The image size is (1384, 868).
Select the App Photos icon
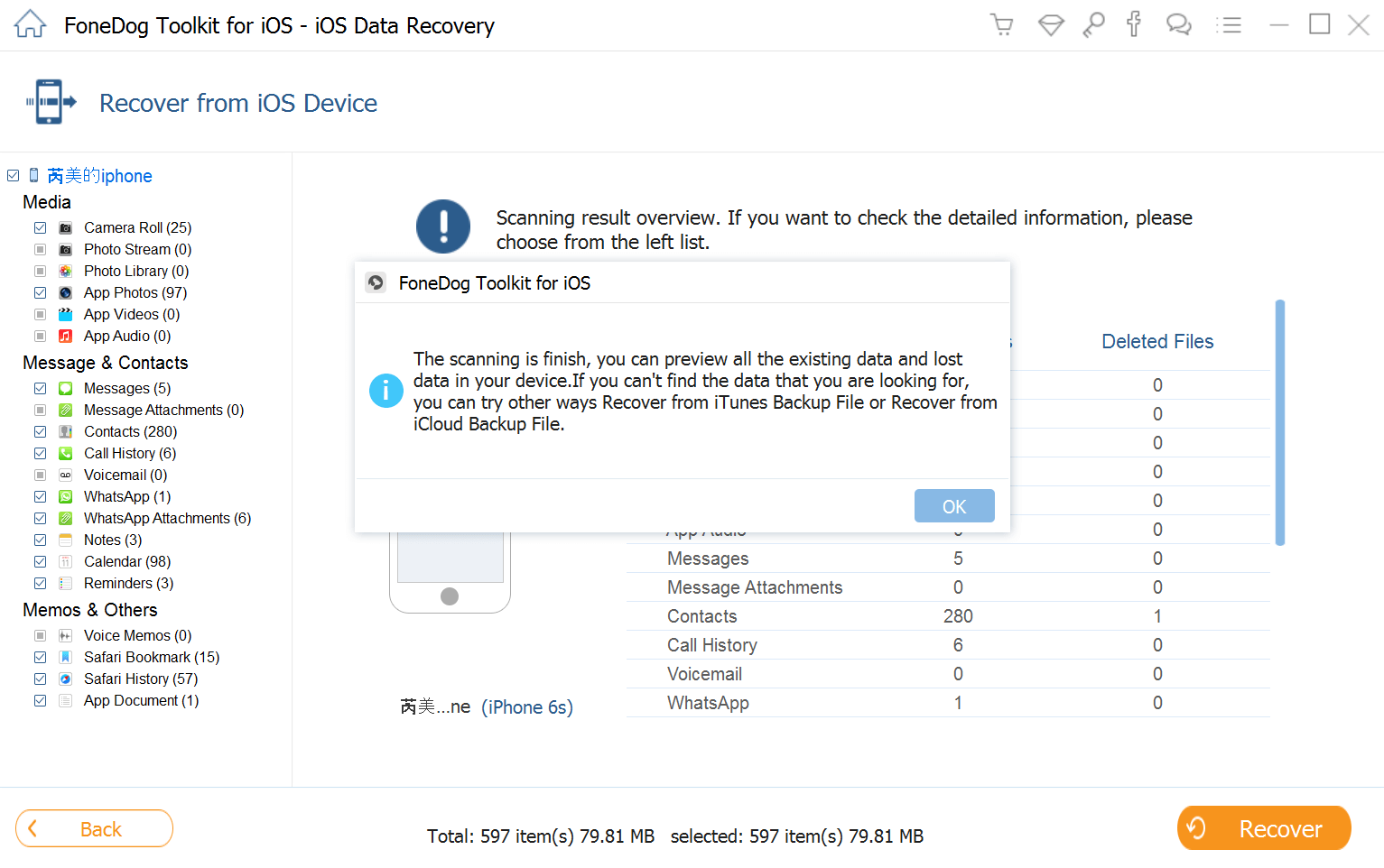click(x=66, y=293)
